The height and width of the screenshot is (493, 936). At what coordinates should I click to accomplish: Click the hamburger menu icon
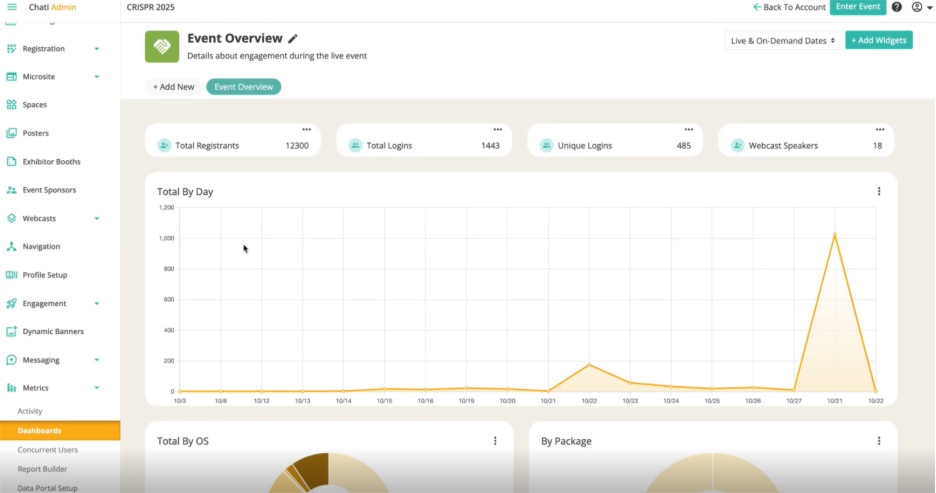(12, 7)
